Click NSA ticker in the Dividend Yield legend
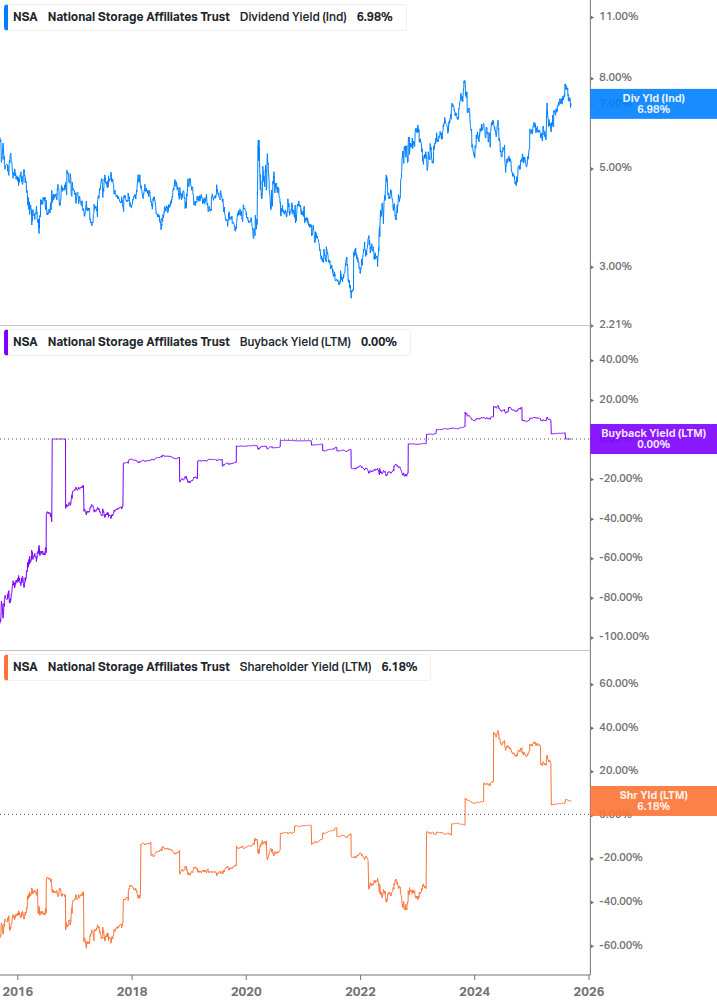717x1005 pixels. click(25, 17)
